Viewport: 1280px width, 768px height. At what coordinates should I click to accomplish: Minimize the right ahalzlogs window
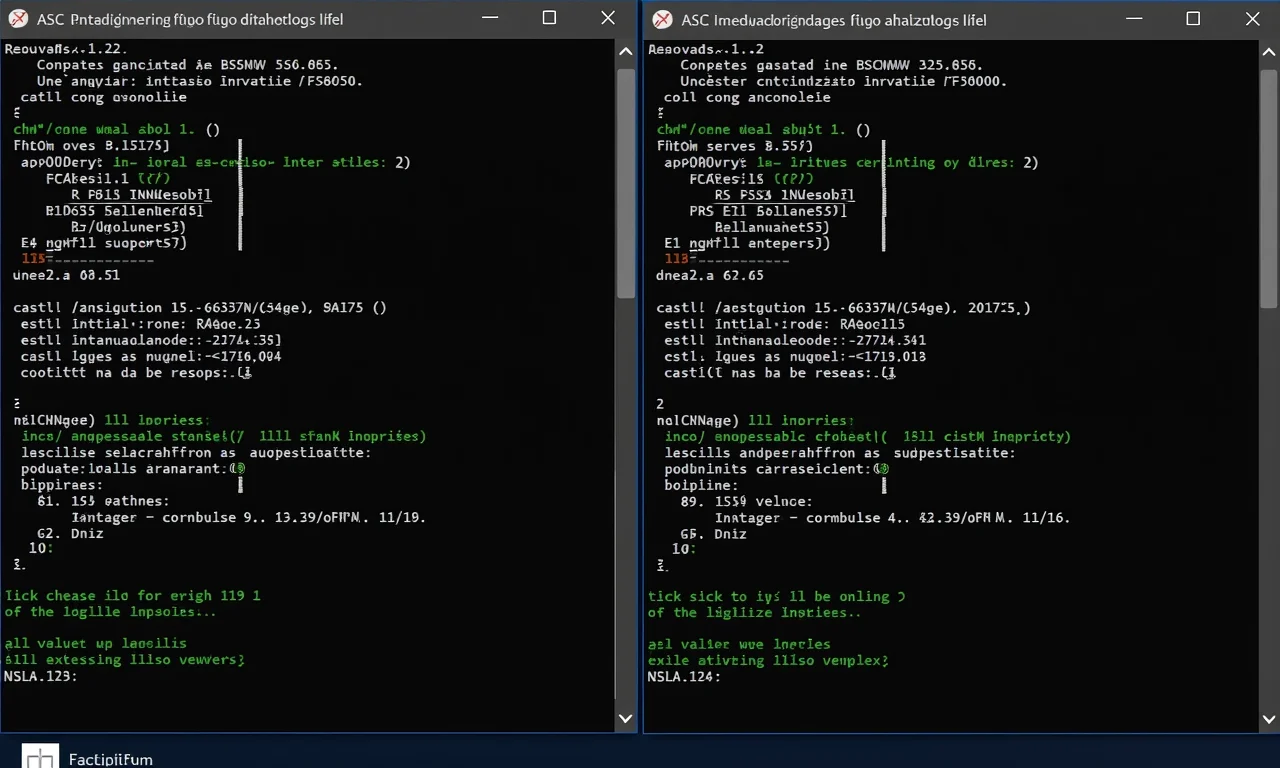(1134, 17)
